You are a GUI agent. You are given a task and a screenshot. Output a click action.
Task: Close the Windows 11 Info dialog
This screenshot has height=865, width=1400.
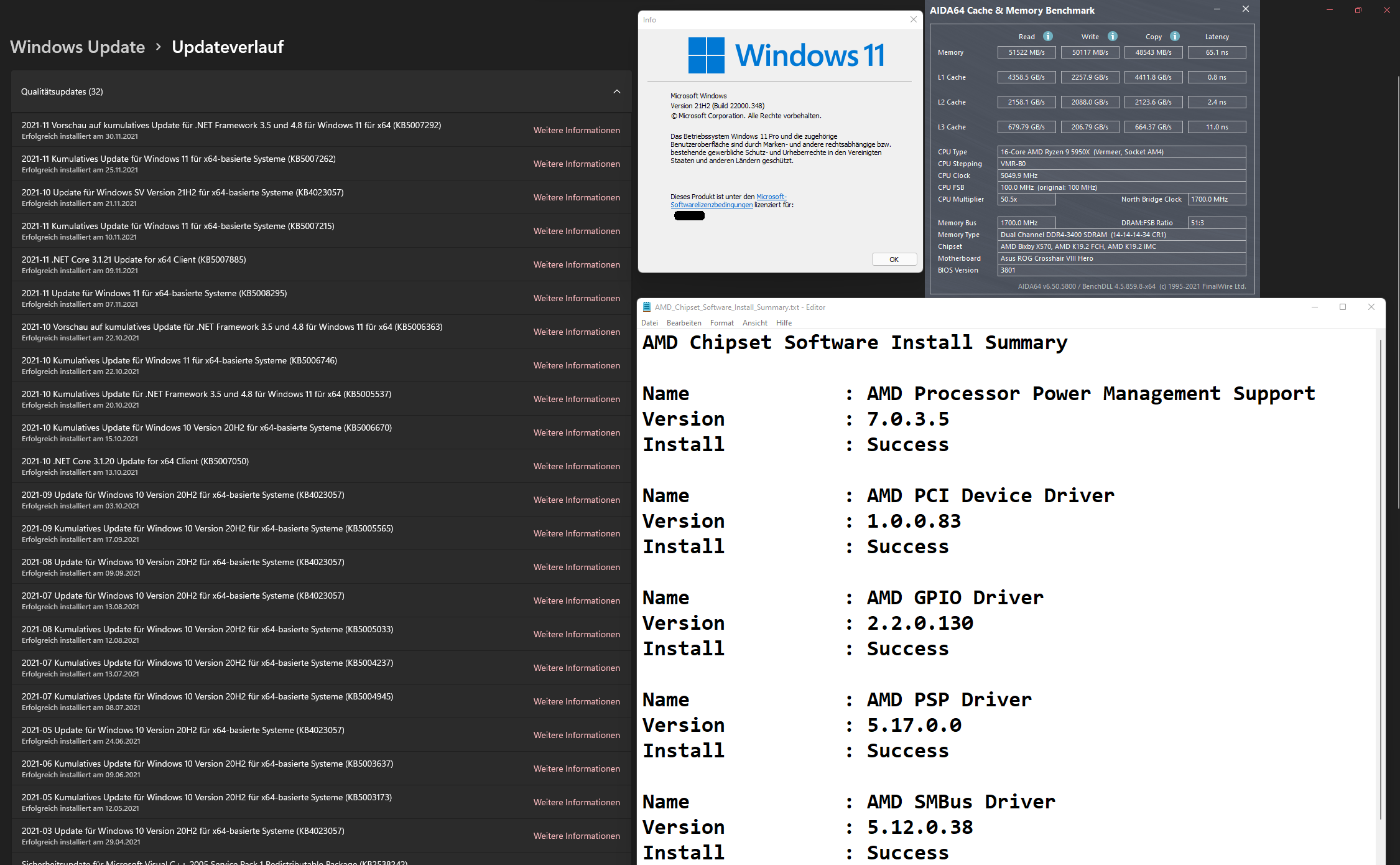pos(913,19)
